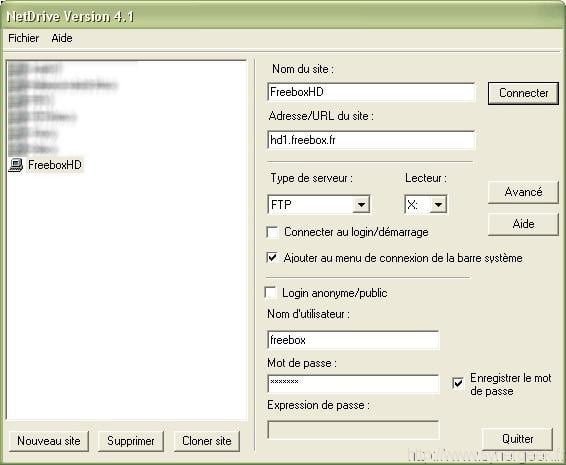Viewport: 566px width, 465px height.
Task: Click the Mot de passe field
Action: pos(353,383)
